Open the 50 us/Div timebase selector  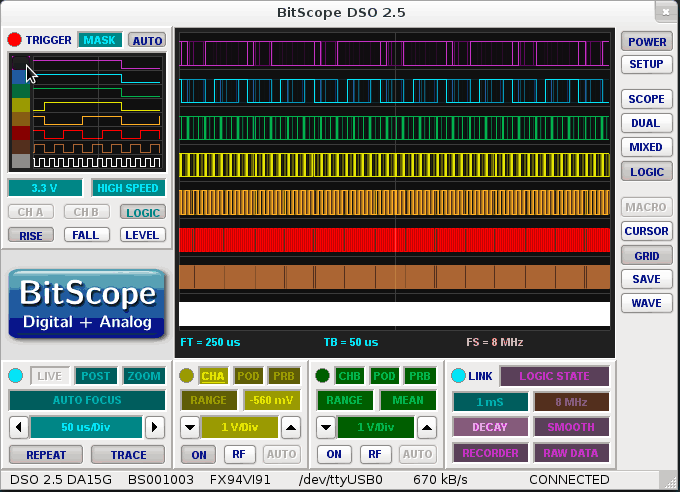coord(86,427)
